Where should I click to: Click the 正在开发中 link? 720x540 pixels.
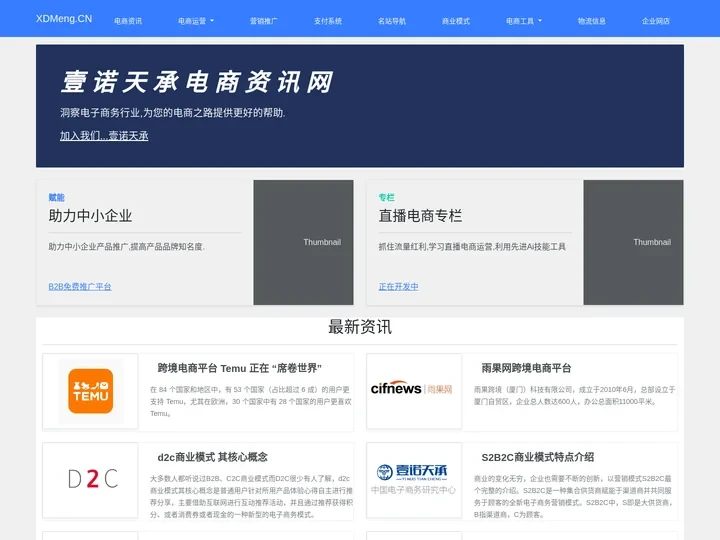coord(398,287)
